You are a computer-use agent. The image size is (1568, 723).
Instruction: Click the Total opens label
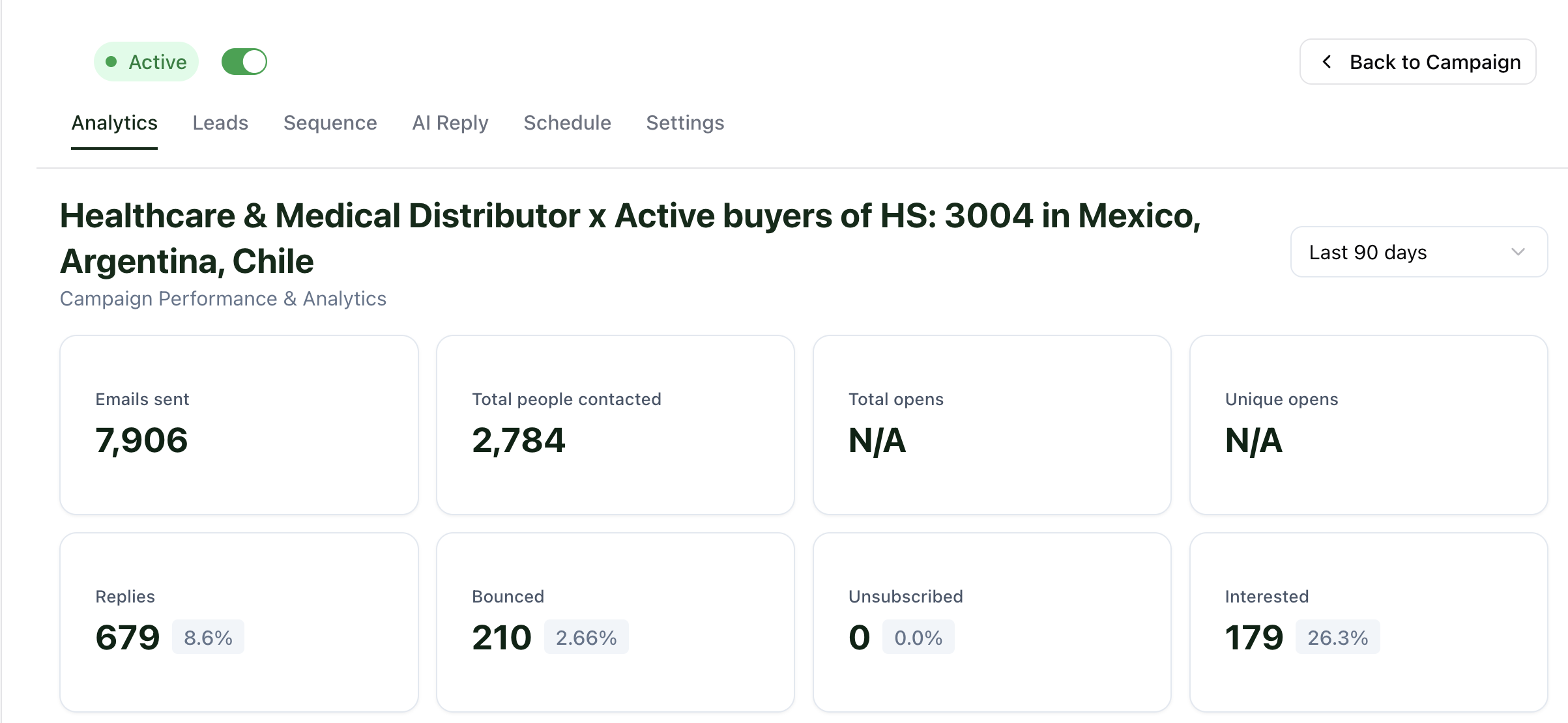896,399
